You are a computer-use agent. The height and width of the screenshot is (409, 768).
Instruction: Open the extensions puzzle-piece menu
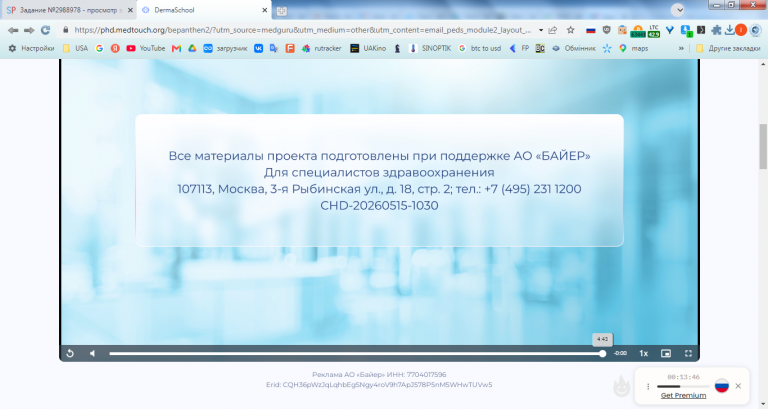tap(717, 30)
